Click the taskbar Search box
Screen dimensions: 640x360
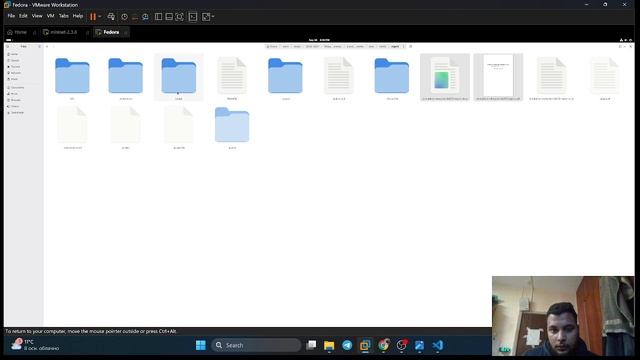coord(256,345)
